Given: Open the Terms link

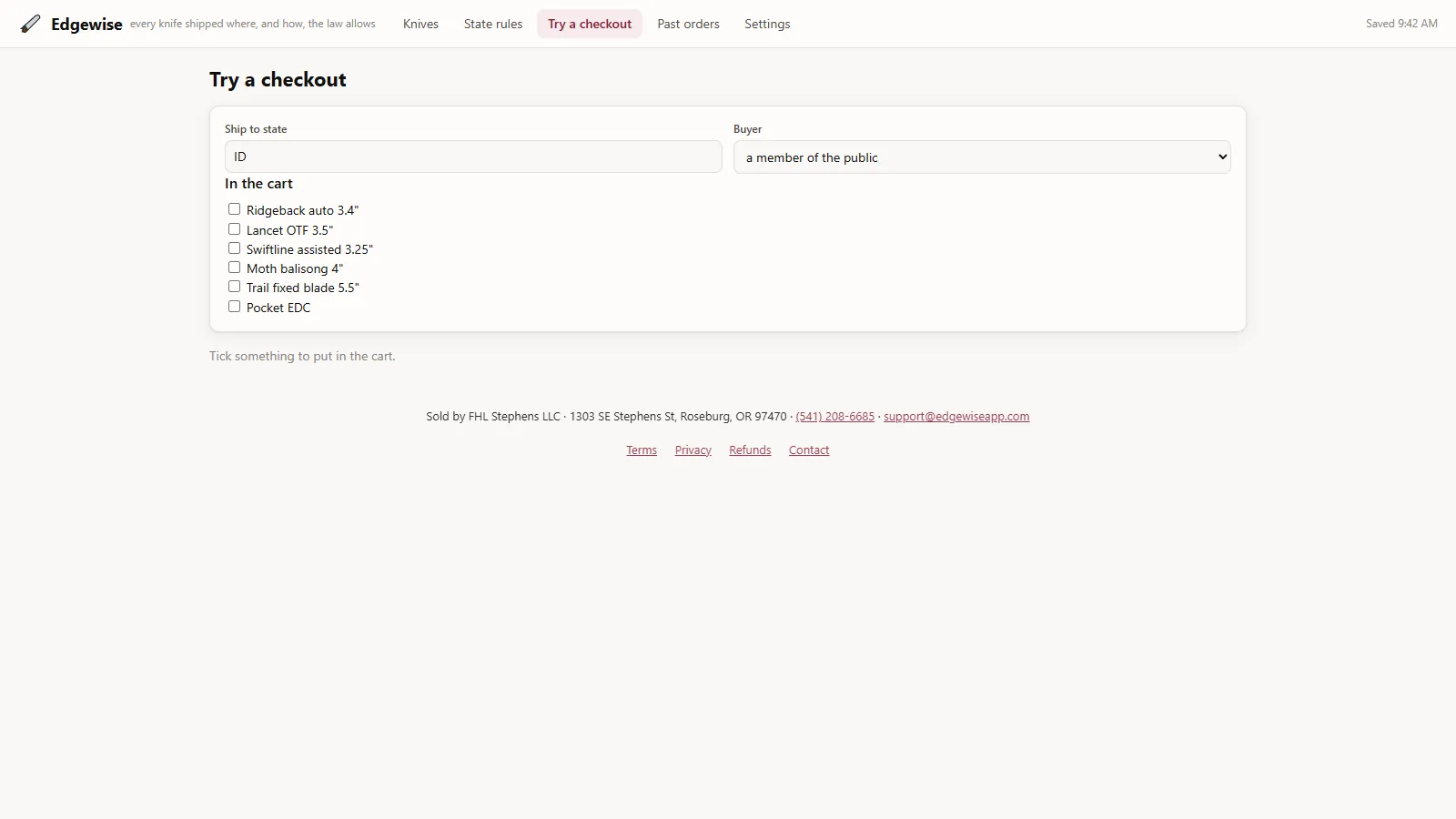Looking at the screenshot, I should [x=642, y=450].
